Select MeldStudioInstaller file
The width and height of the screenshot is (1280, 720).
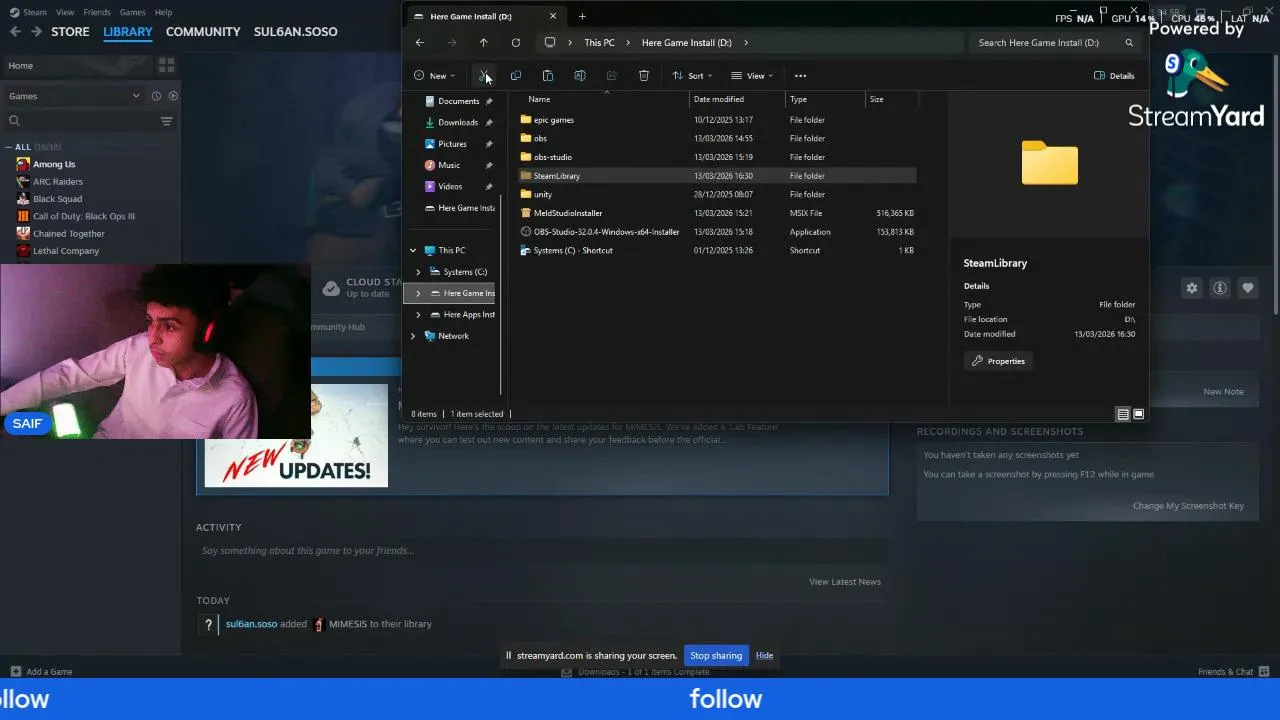point(568,213)
